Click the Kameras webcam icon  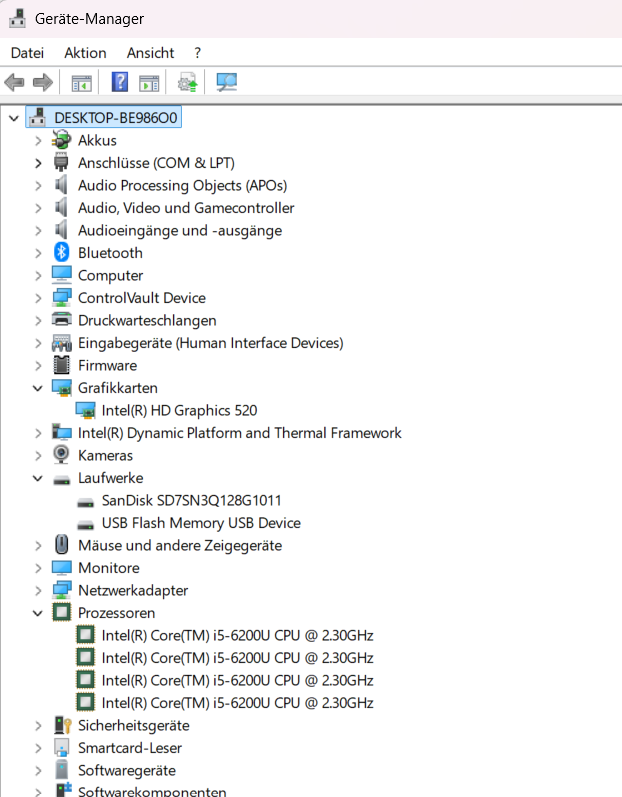[x=61, y=455]
